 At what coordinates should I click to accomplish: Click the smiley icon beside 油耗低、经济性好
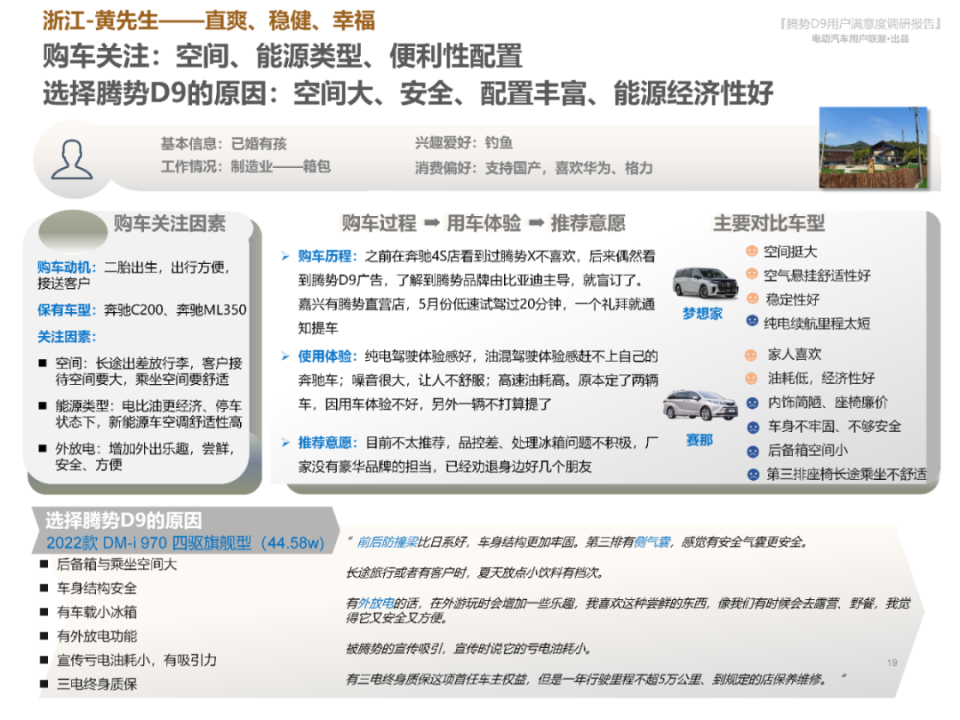coord(751,379)
